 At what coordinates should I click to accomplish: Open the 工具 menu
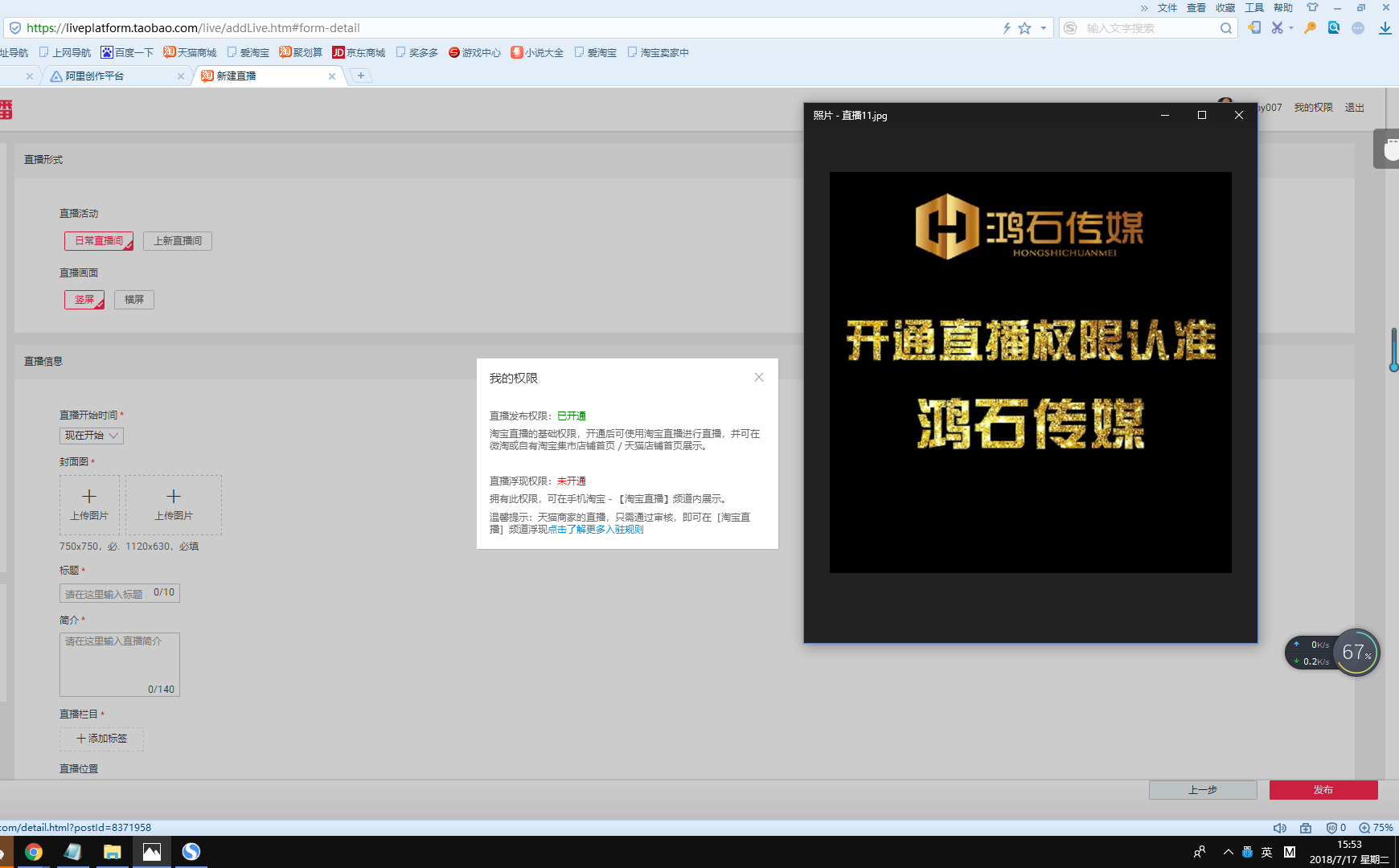pyautogui.click(x=1254, y=8)
